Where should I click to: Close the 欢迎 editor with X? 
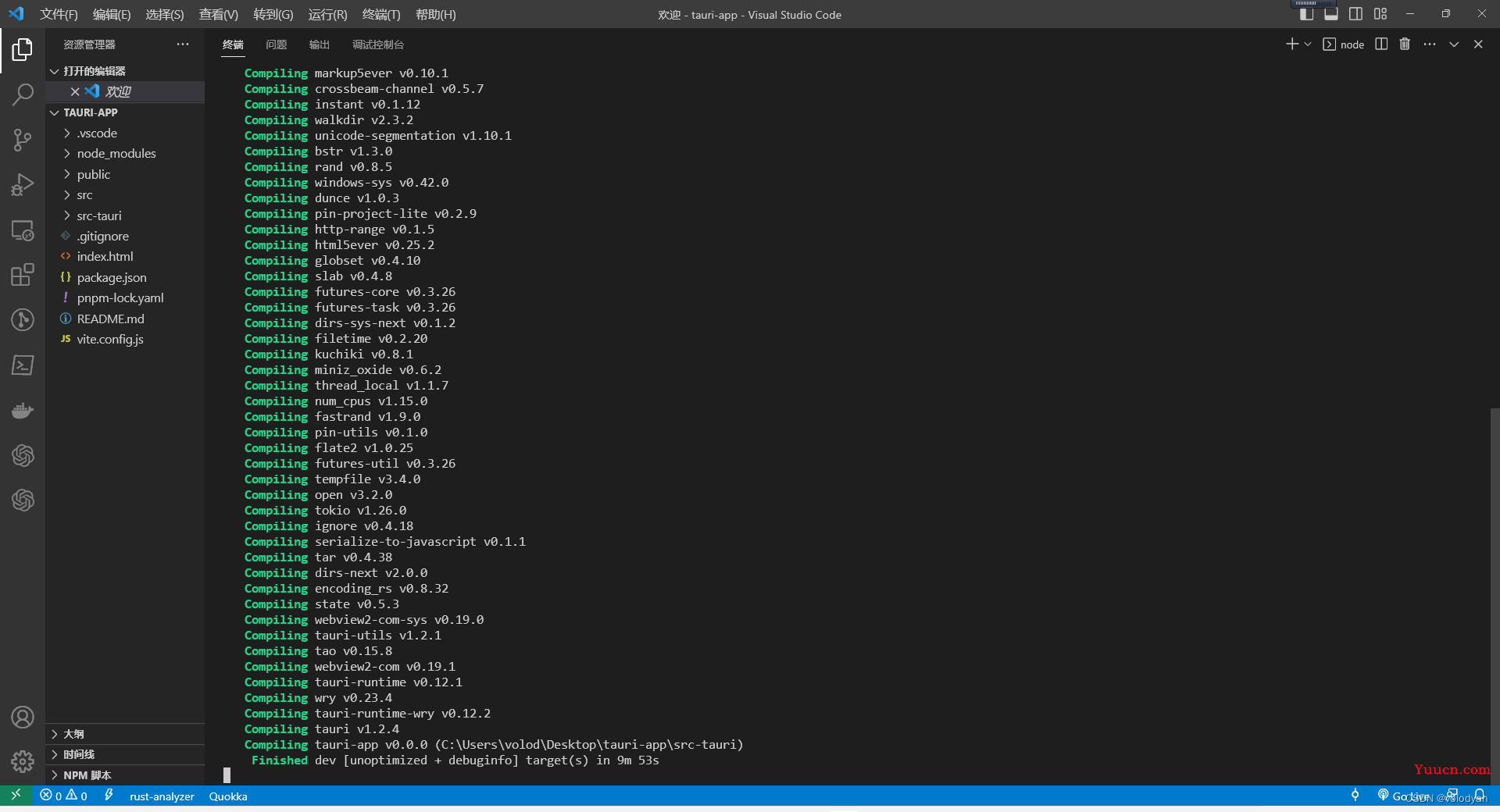[x=75, y=91]
